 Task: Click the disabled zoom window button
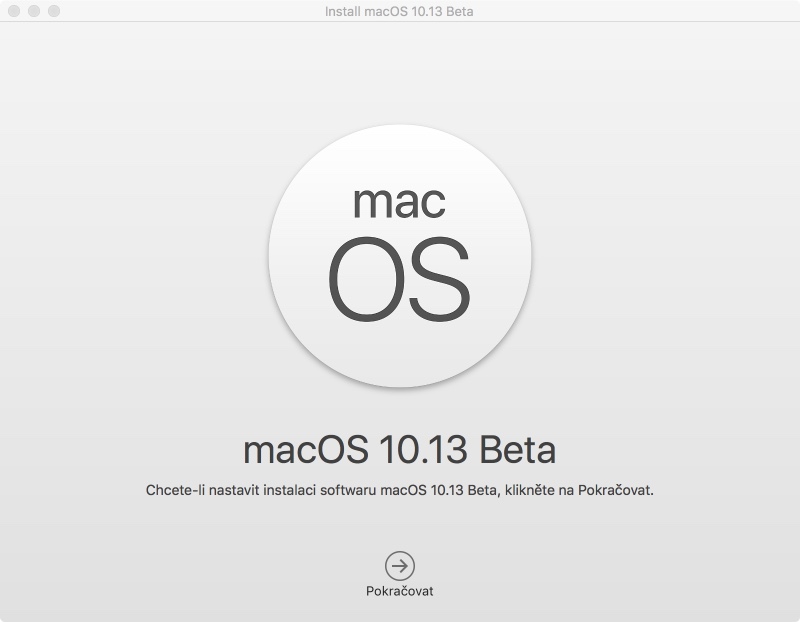coord(54,11)
